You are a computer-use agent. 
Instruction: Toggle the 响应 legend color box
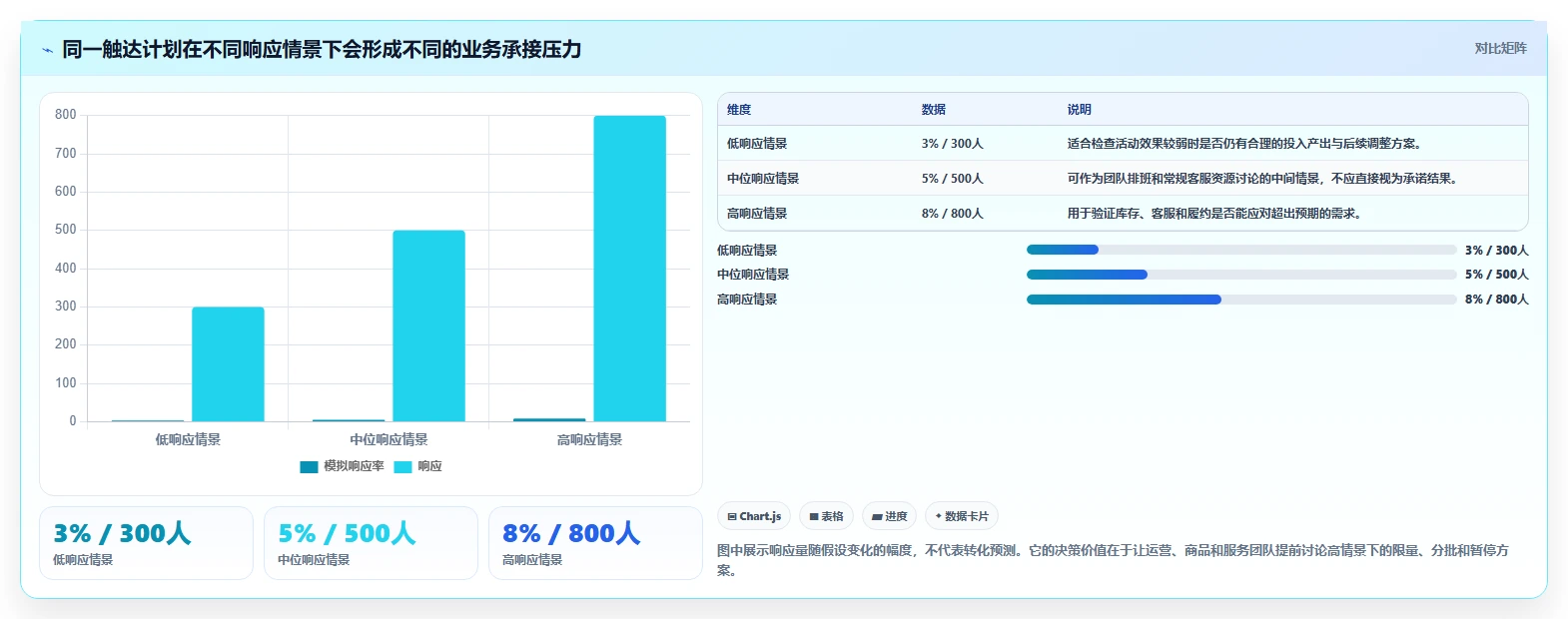(402, 466)
